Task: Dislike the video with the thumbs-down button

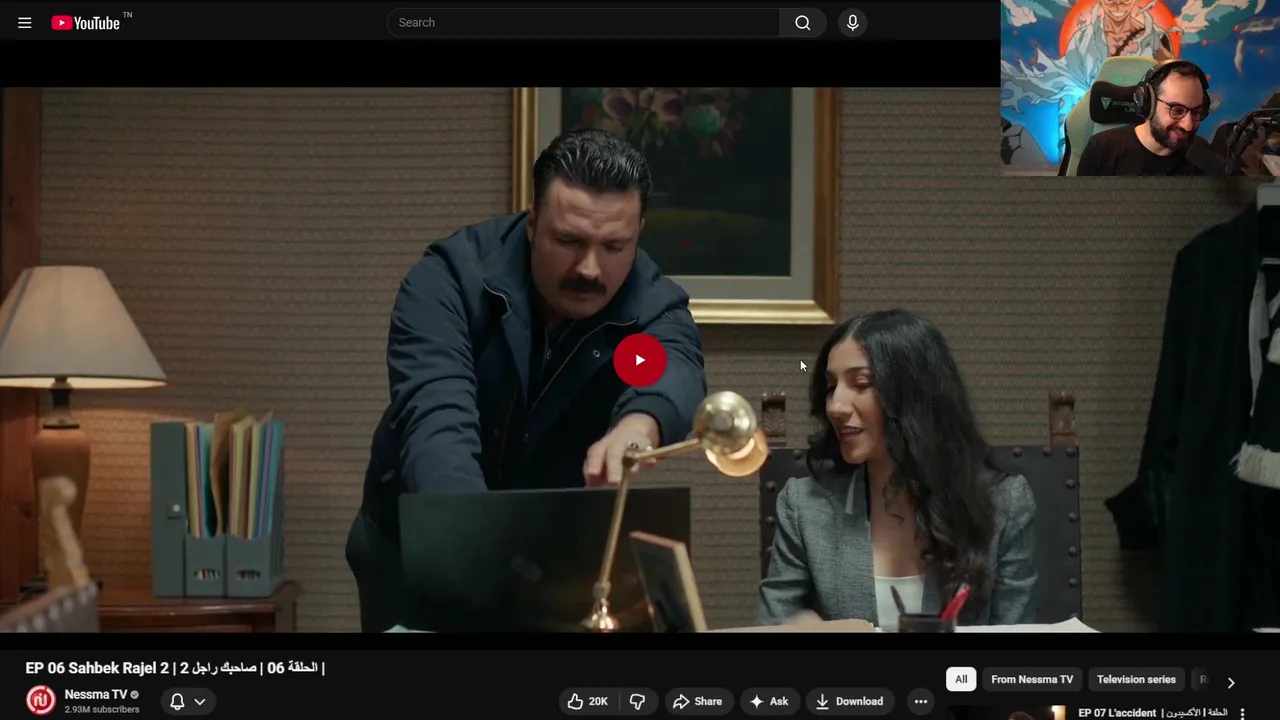Action: (x=638, y=701)
